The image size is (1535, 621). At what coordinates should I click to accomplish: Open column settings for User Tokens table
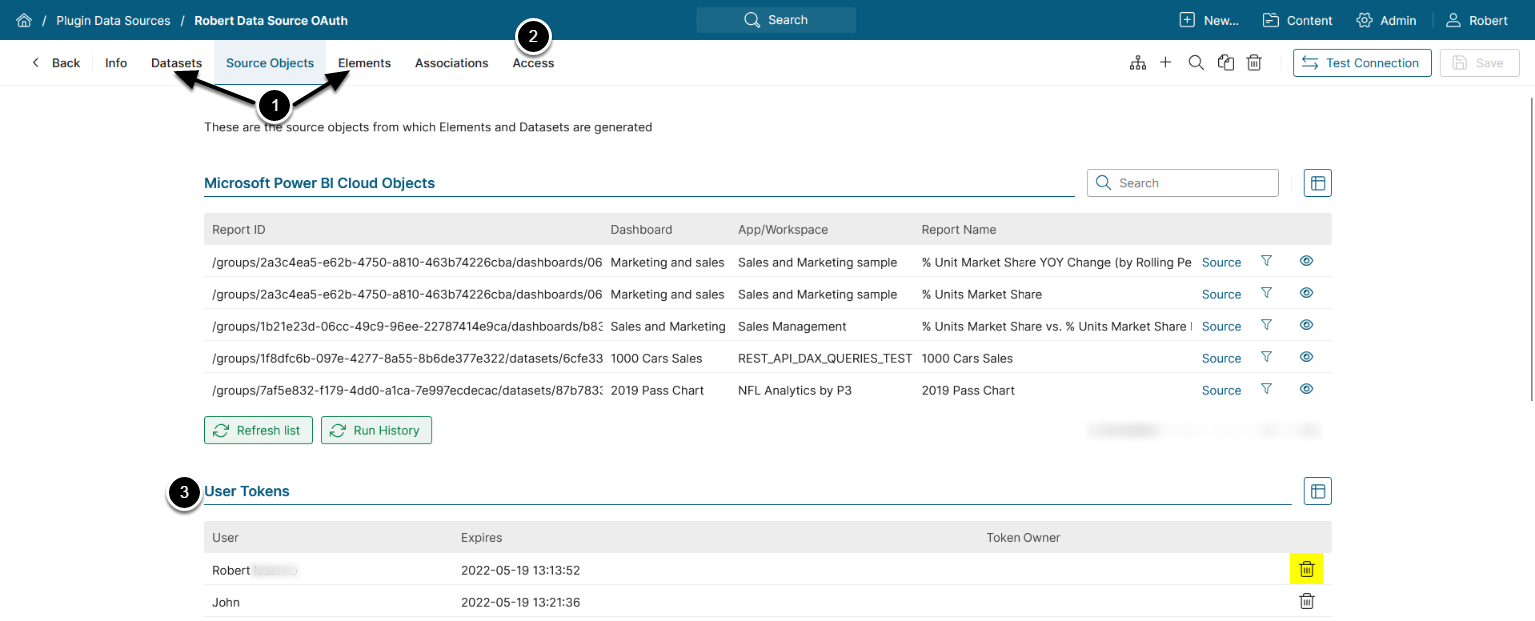1318,491
